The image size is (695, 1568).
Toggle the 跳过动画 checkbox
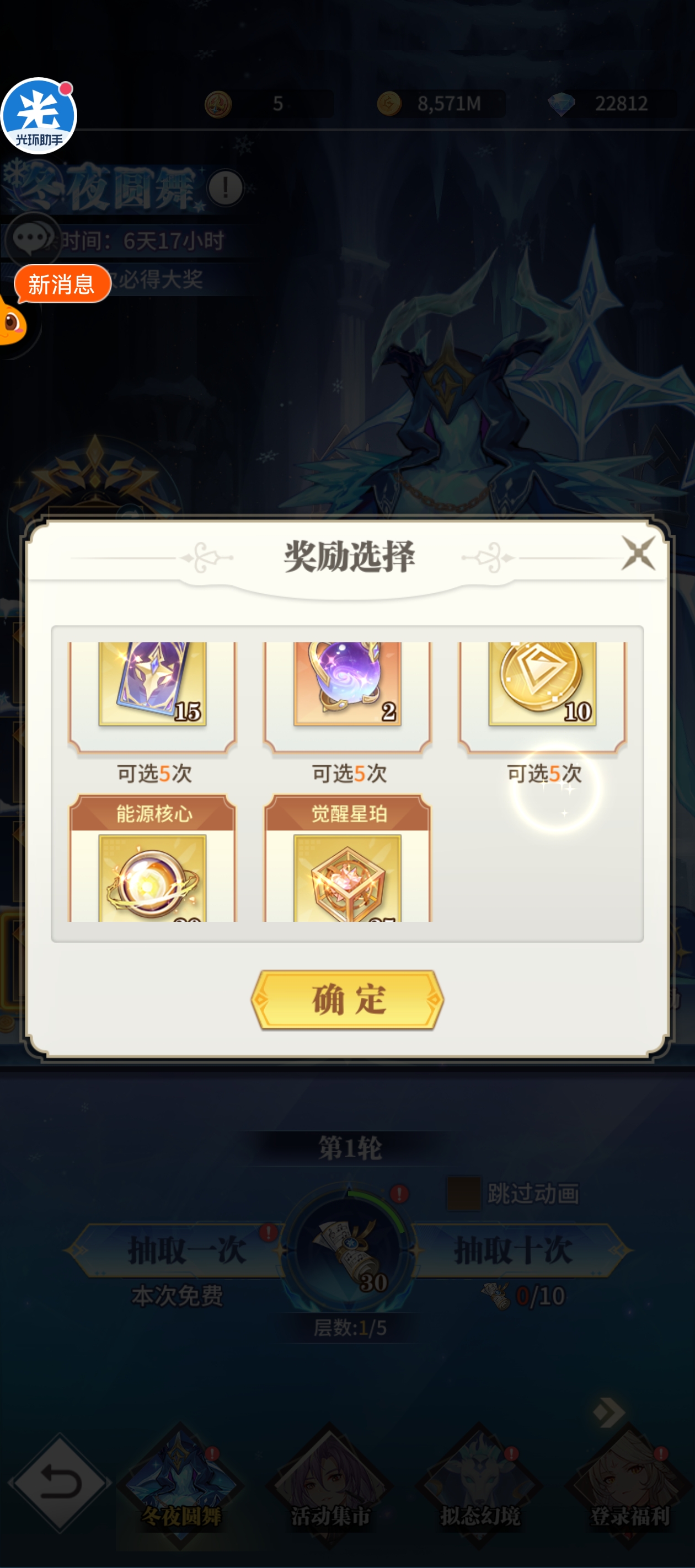click(463, 1193)
